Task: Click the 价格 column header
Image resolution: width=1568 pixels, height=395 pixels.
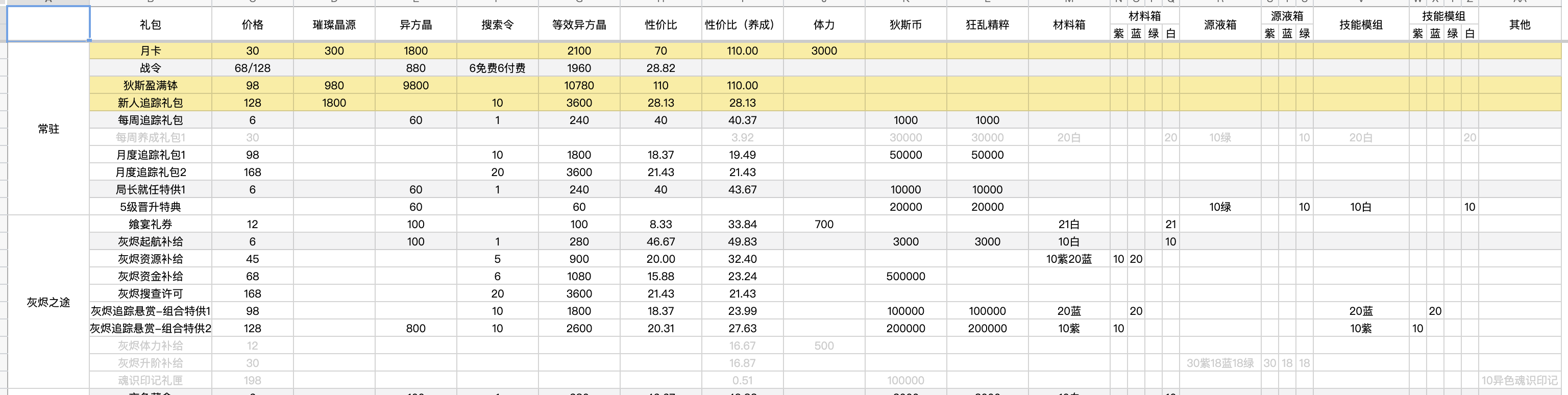Action: click(253, 24)
